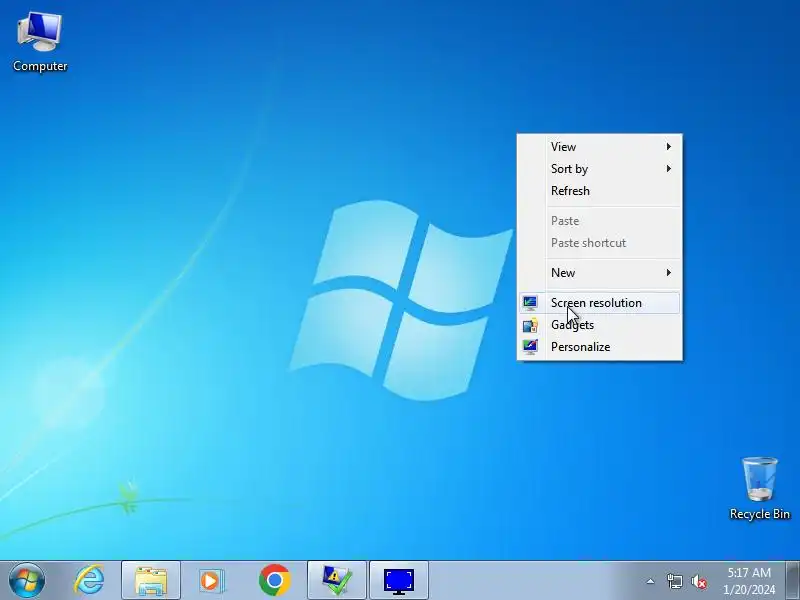Select the Recycle Bin desktop icon
The width and height of the screenshot is (800, 600).
pos(759,488)
